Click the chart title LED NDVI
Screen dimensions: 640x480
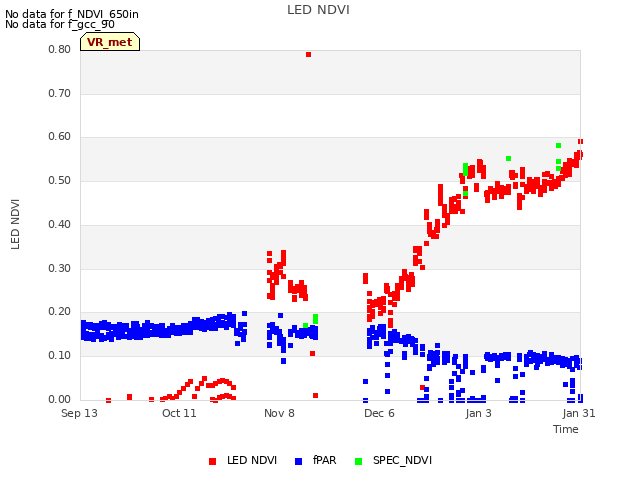point(318,10)
